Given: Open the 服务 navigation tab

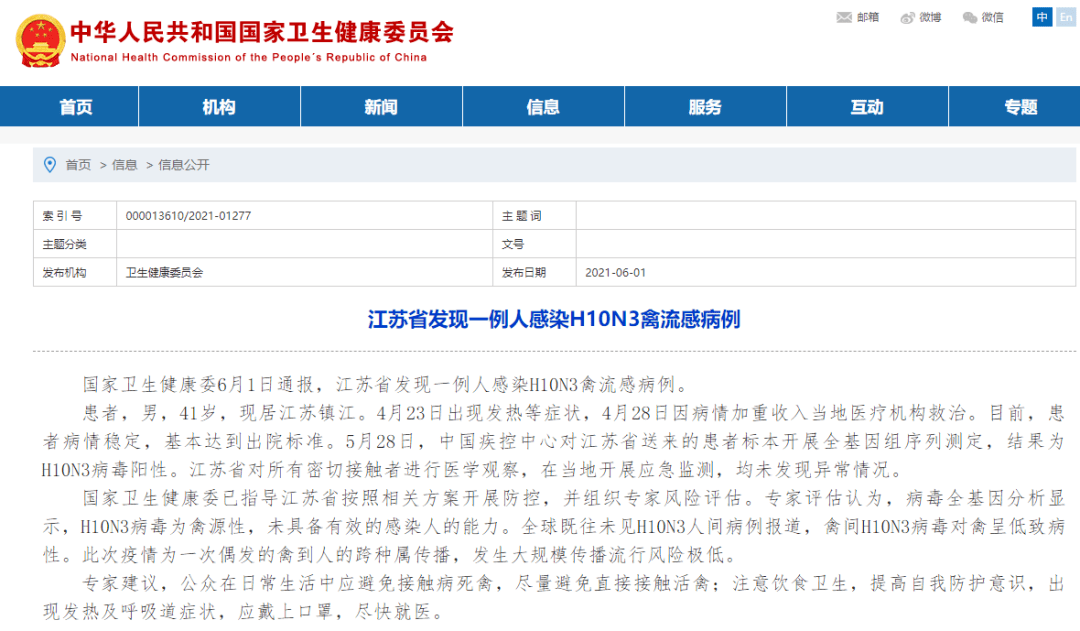Looking at the screenshot, I should coord(705,106).
